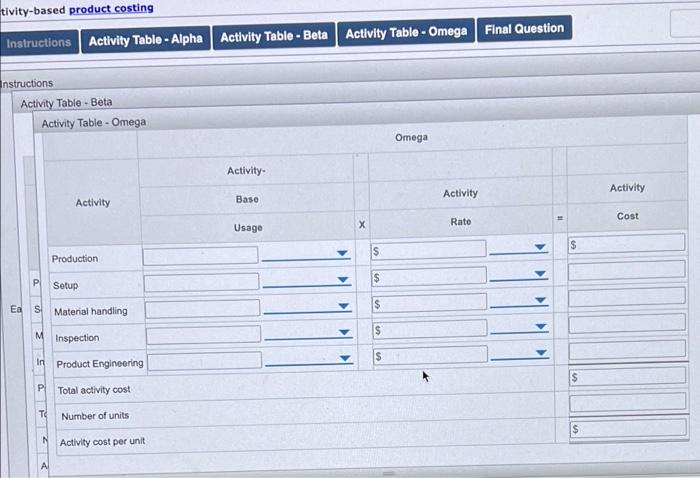Switch to Activity Table - Beta tab

pos(274,36)
